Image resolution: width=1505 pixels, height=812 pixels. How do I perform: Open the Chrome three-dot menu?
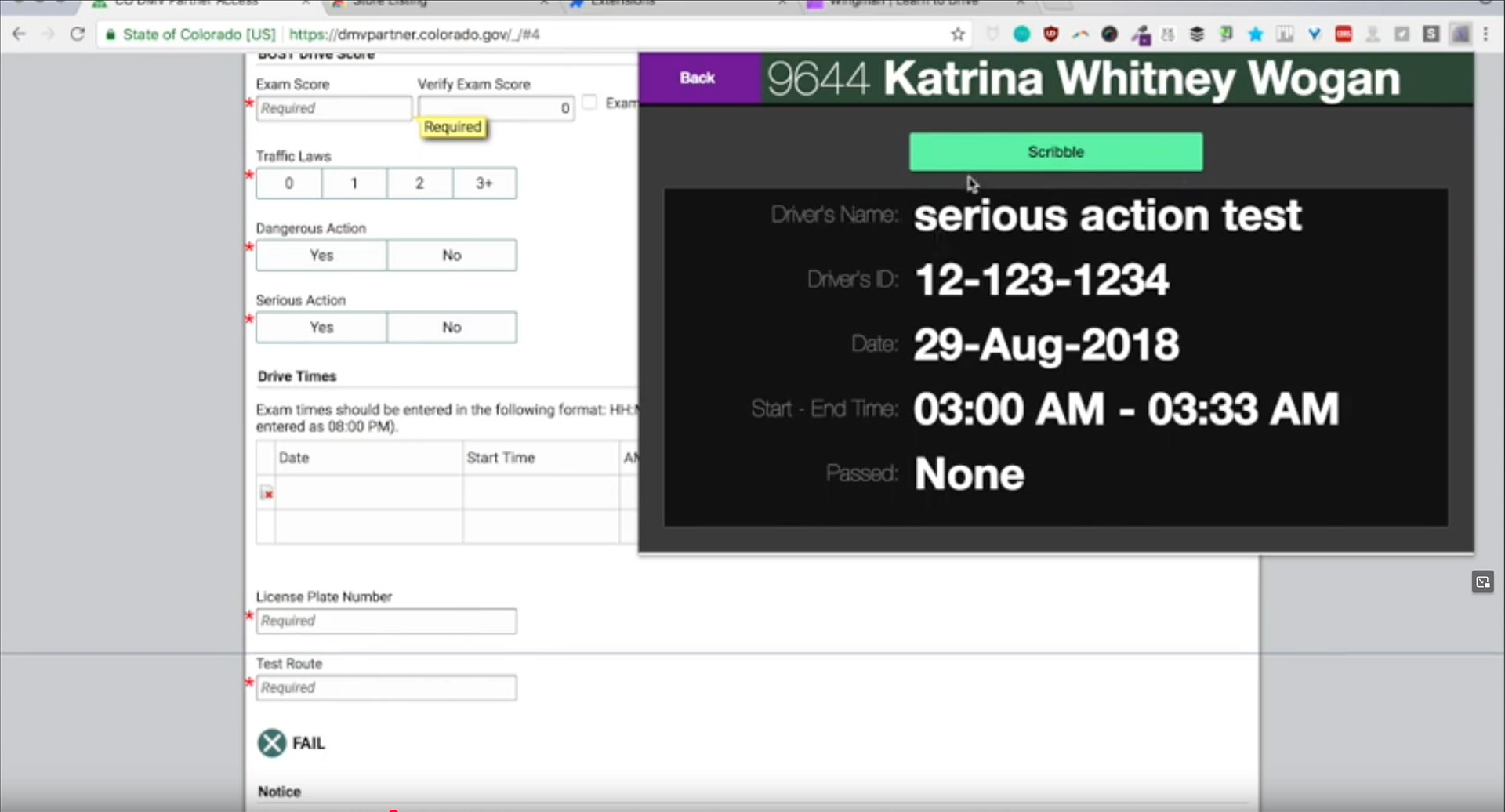1485,34
